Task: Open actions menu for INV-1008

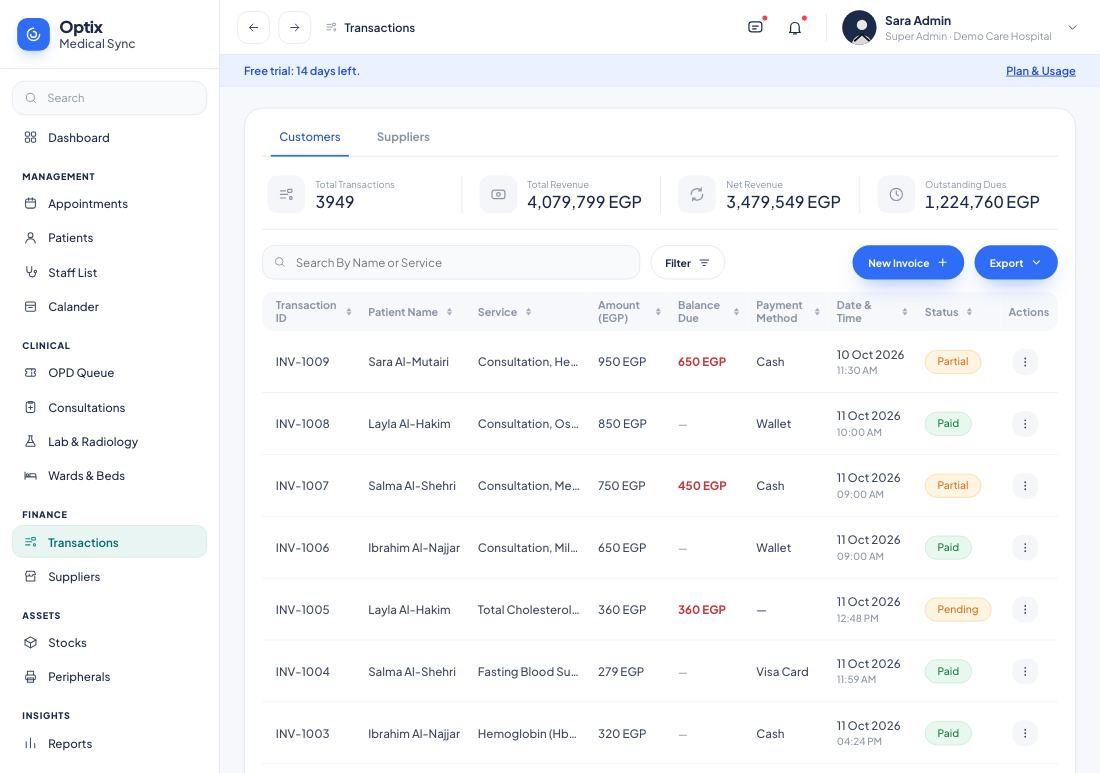Action: tap(1025, 424)
